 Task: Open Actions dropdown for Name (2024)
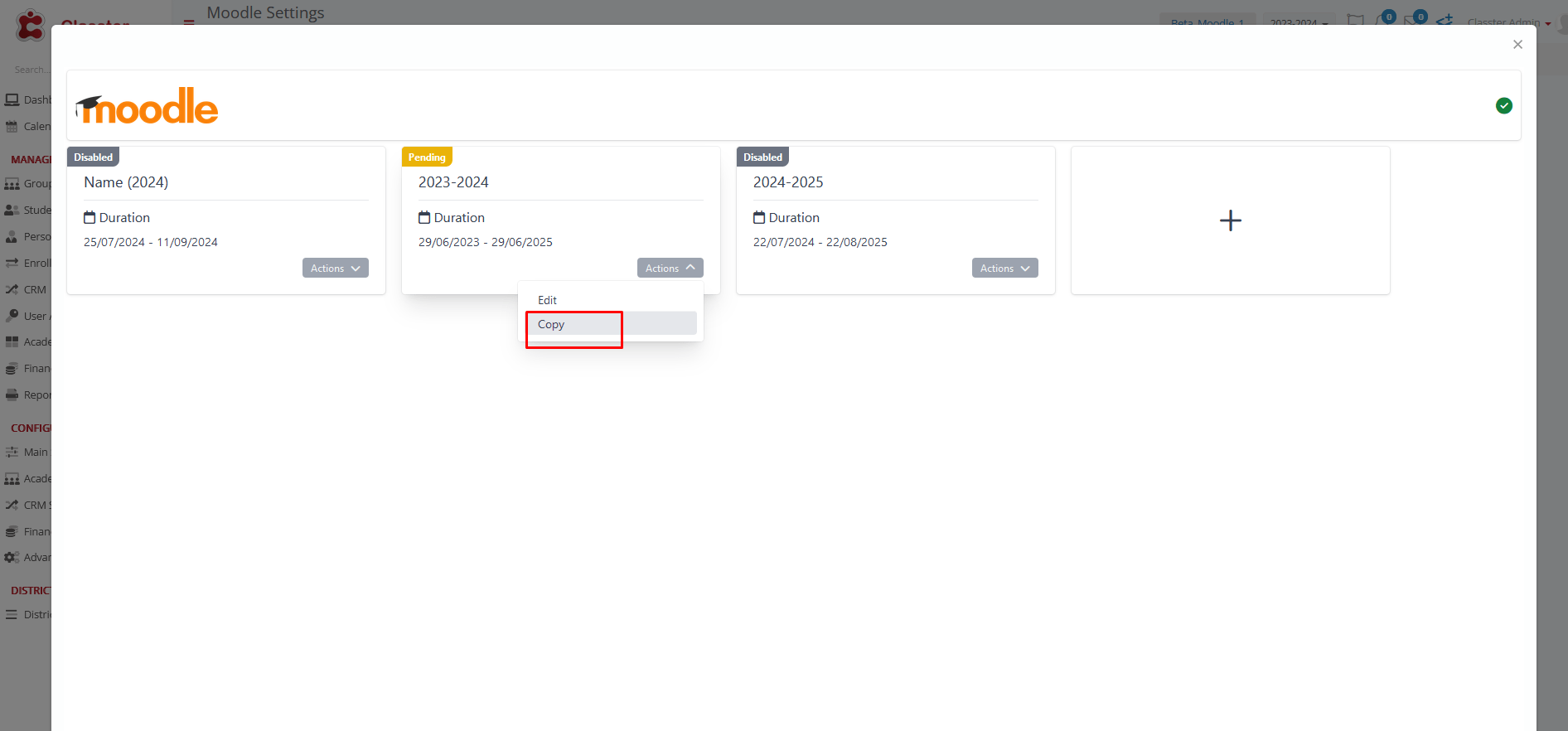[336, 269]
